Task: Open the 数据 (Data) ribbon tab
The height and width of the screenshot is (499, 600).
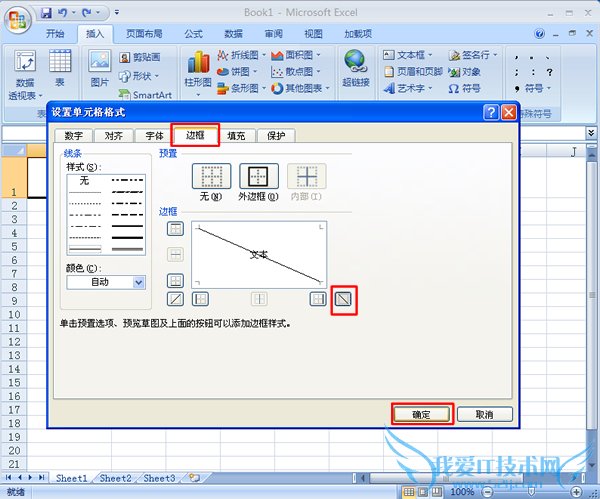Action: click(233, 34)
